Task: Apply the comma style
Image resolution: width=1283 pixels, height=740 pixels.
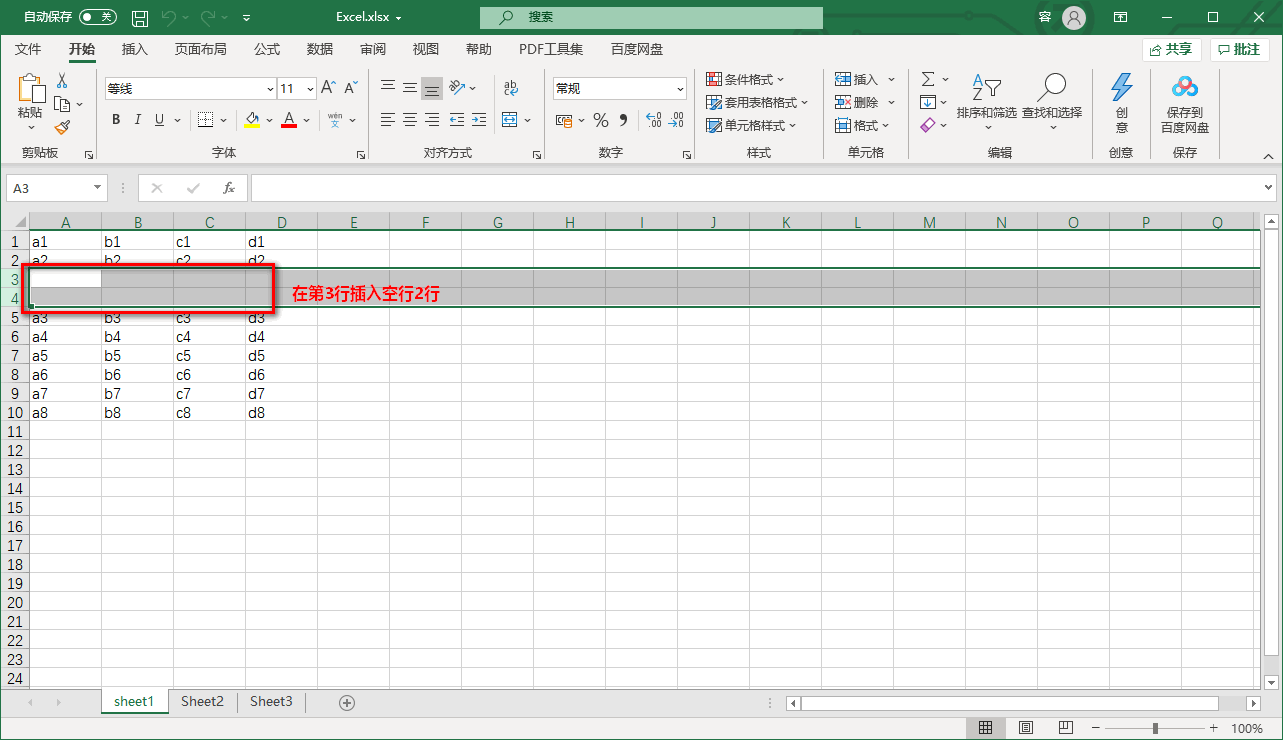Action: 624,120
